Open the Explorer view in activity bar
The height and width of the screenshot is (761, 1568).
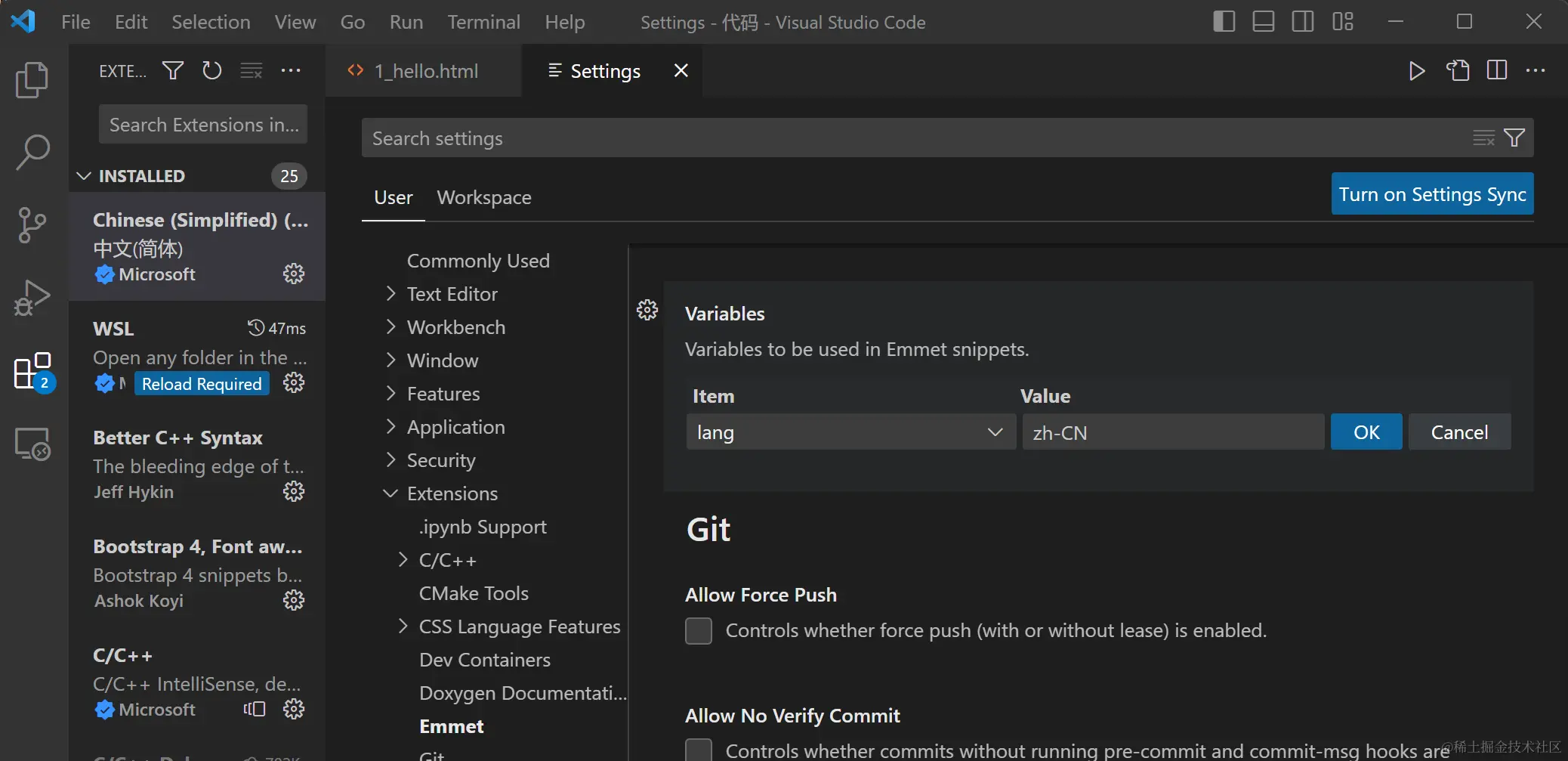tap(32, 80)
